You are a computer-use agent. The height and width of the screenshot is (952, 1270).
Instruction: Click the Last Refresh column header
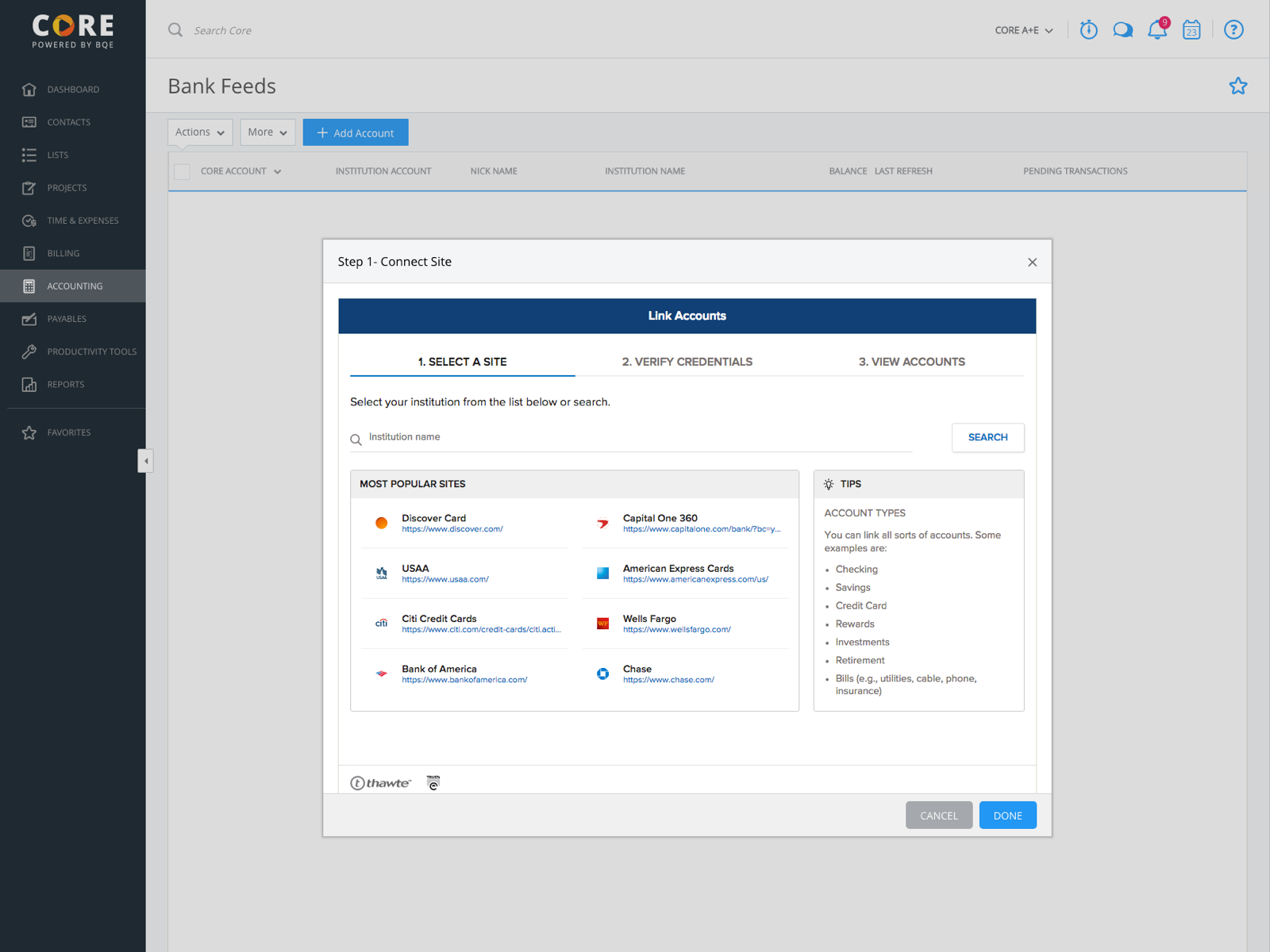point(903,171)
